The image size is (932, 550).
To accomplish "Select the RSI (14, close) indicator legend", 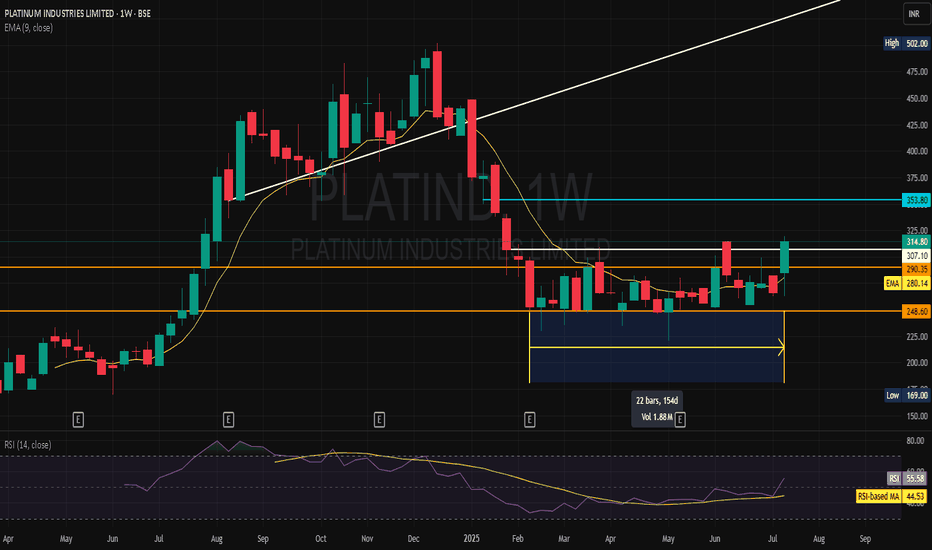I will pos(27,445).
